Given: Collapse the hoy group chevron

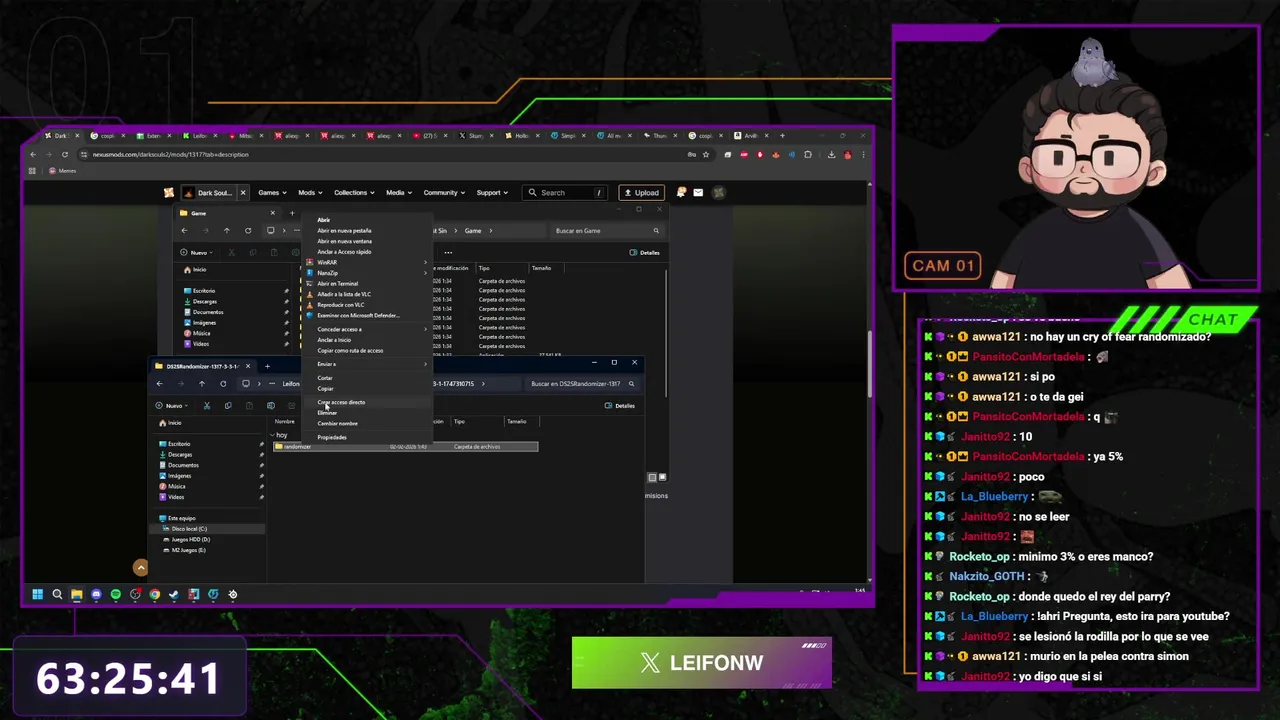Looking at the screenshot, I should [x=271, y=435].
